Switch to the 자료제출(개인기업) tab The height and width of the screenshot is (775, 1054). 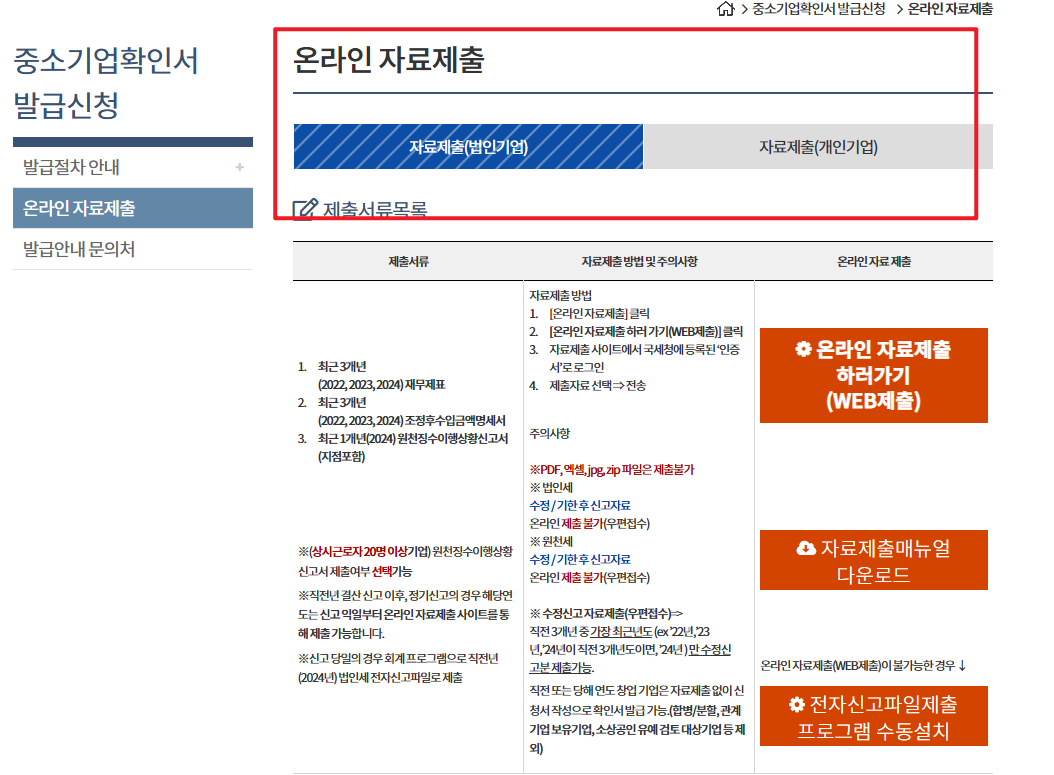pos(817,146)
